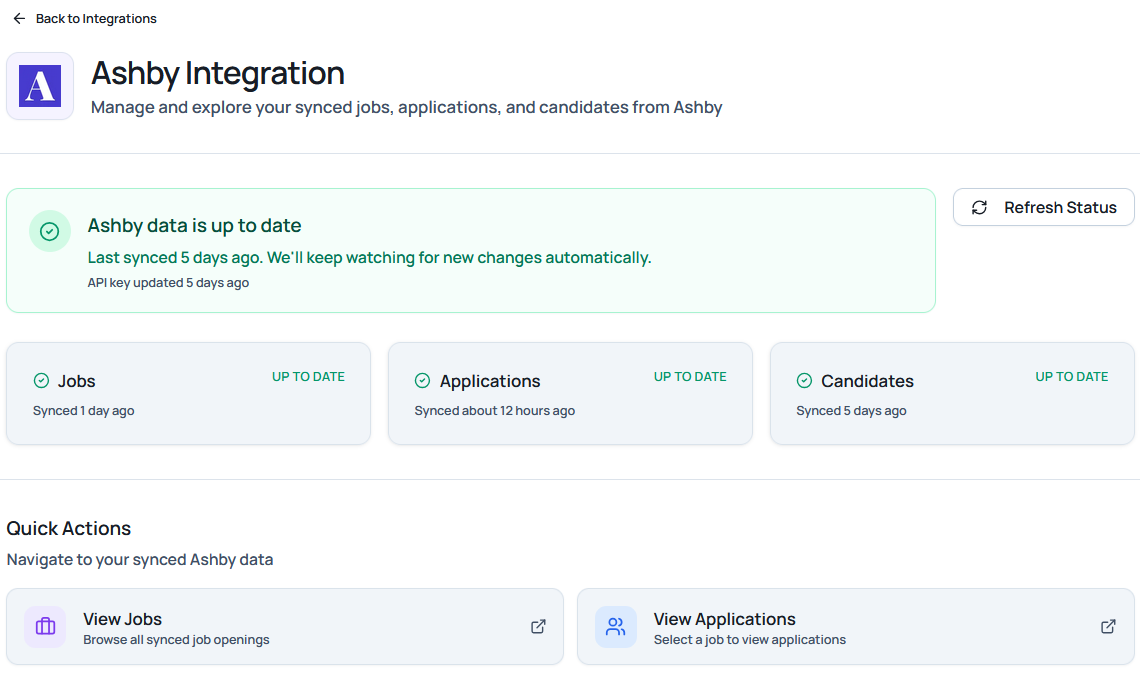Open the View Applications quick action
Image resolution: width=1140 pixels, height=675 pixels.
click(x=855, y=627)
